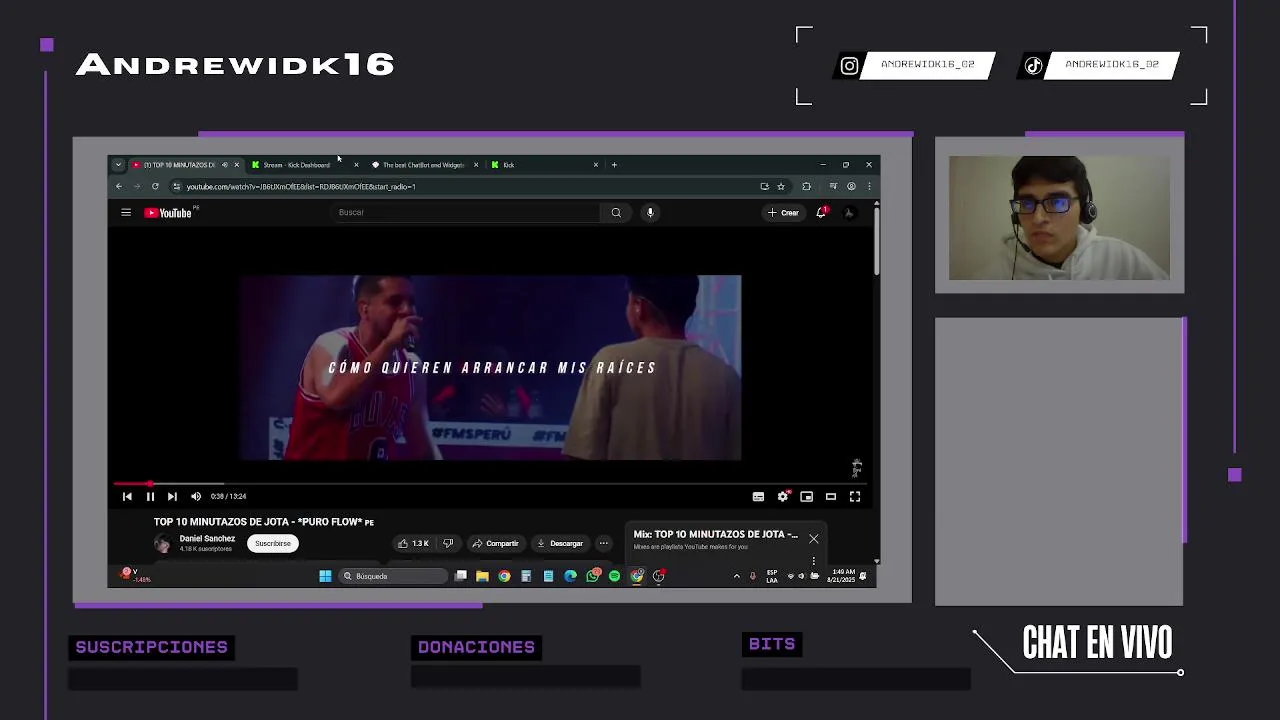1280x720 pixels.
Task: Open the Windows Start menu
Action: pos(325,576)
